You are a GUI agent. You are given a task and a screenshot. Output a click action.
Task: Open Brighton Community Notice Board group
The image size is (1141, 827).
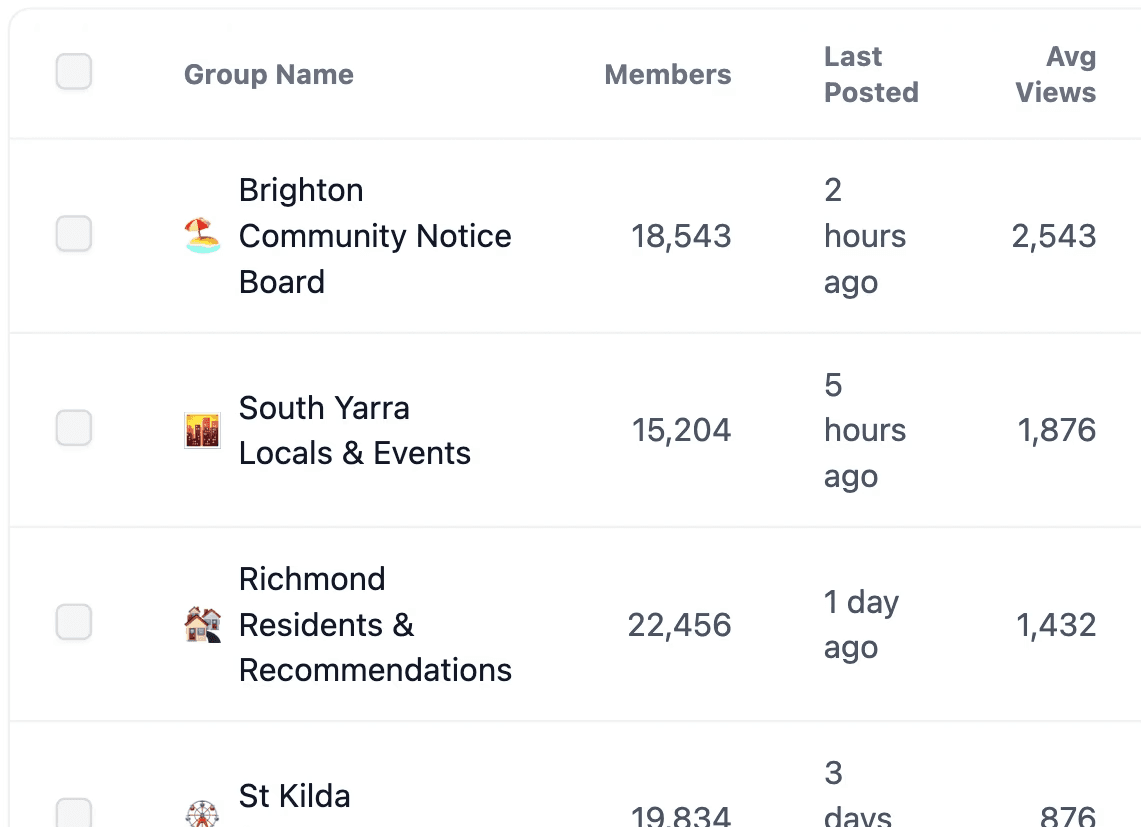(x=374, y=236)
